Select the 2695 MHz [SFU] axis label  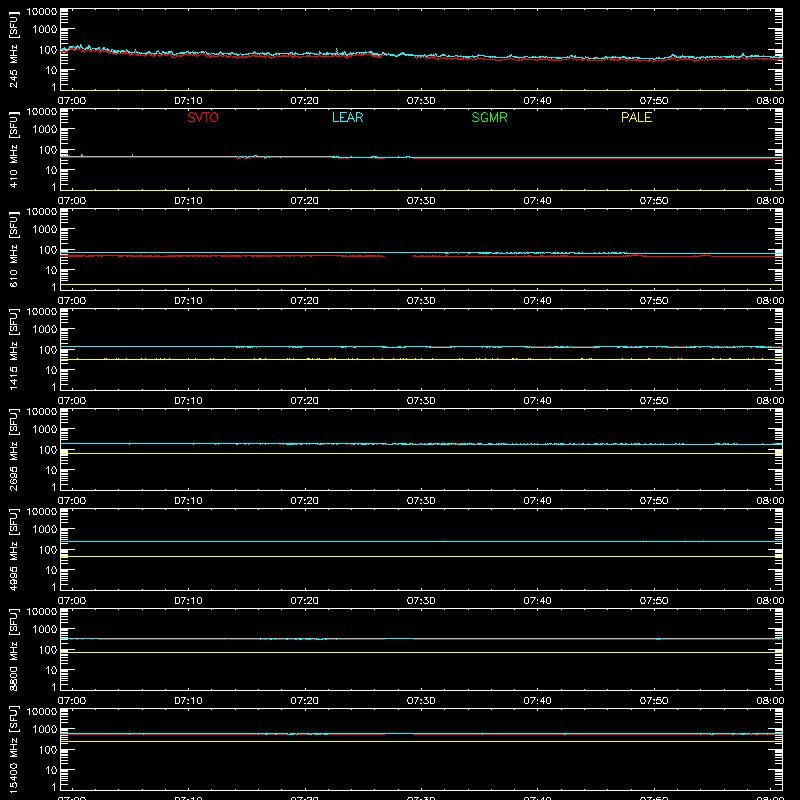13,449
